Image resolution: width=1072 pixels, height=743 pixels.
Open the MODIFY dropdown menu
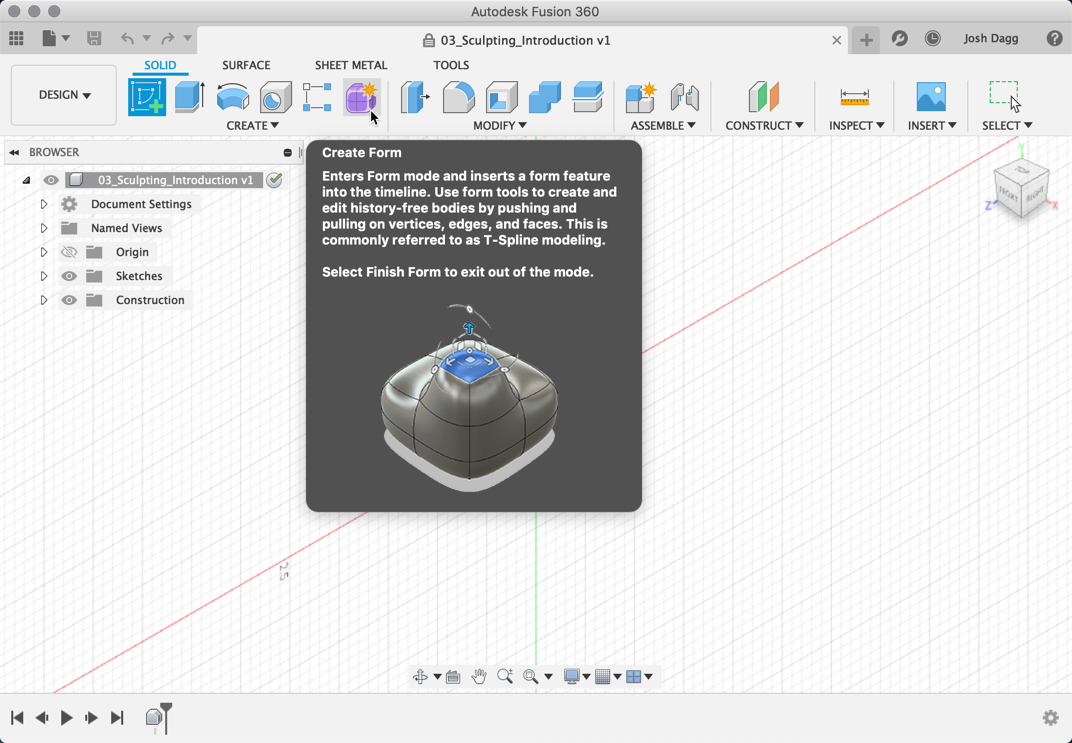(x=500, y=126)
